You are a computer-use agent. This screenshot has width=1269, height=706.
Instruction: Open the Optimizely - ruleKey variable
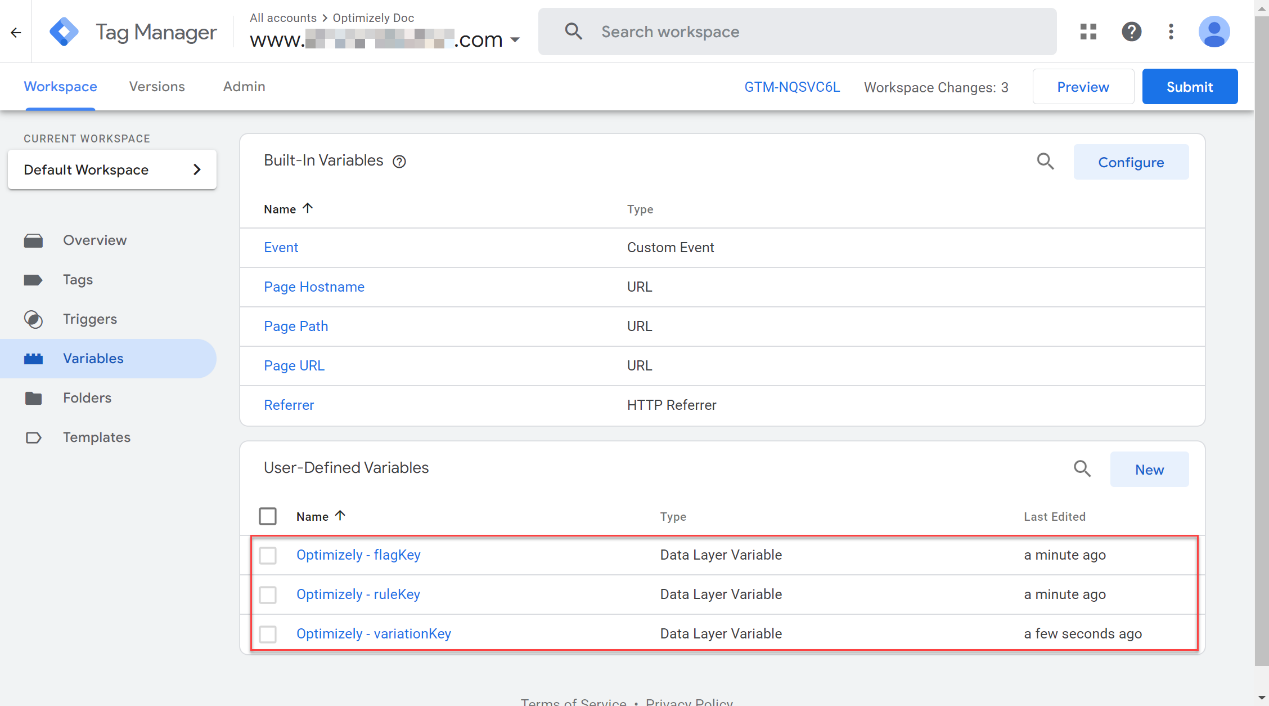[358, 594]
